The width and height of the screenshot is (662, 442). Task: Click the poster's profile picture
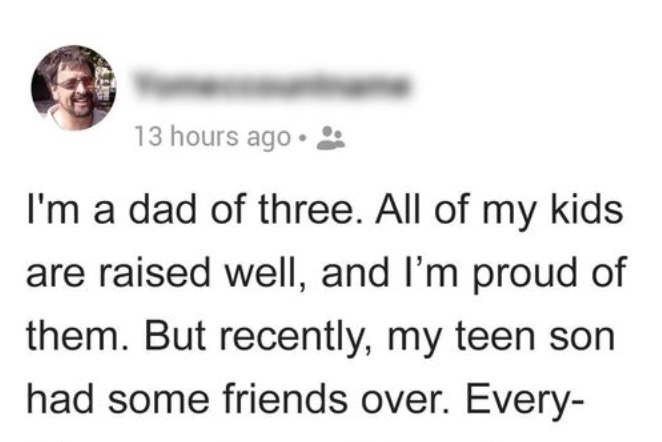click(x=75, y=87)
